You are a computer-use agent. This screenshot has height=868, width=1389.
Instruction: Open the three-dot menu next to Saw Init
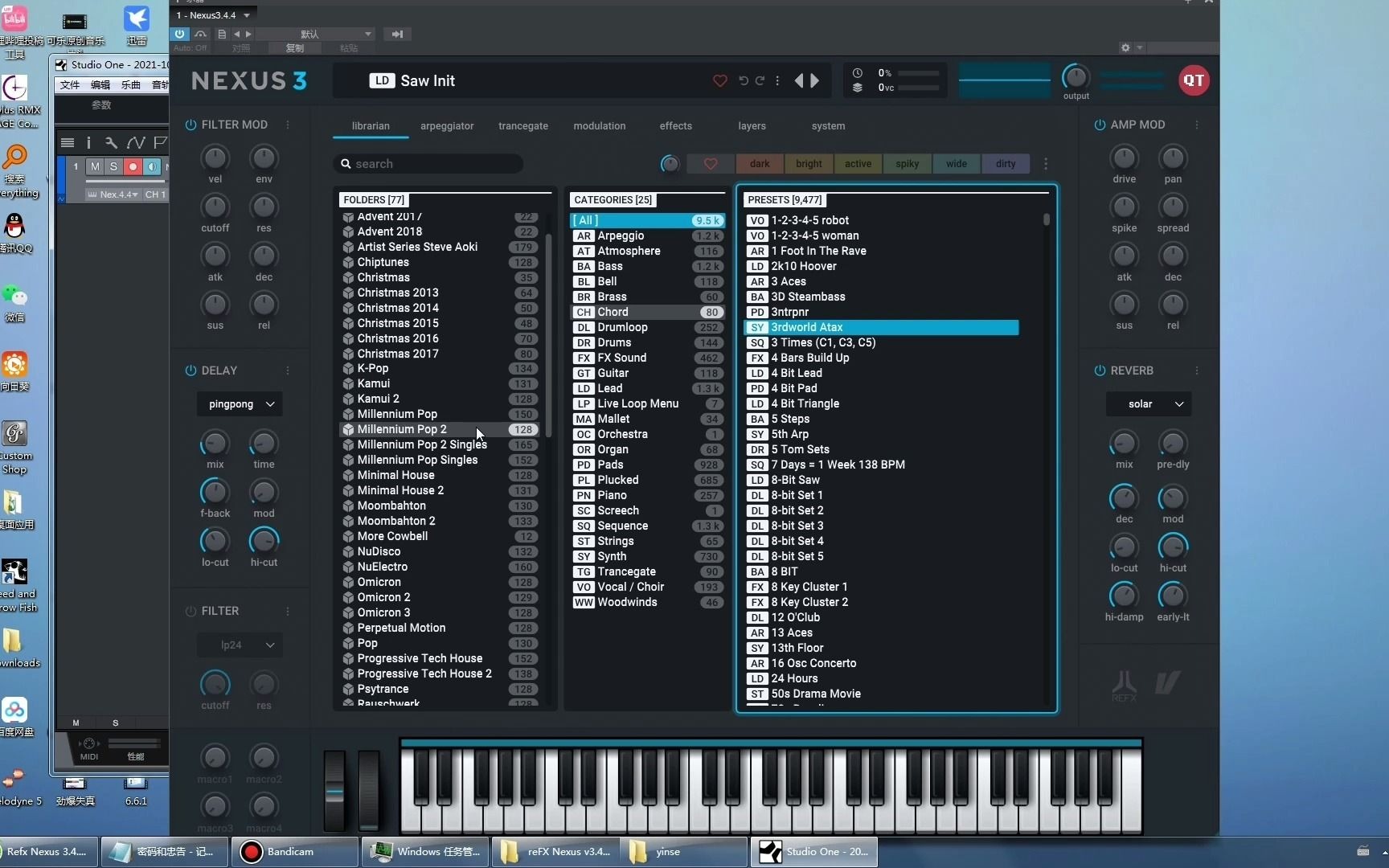(x=777, y=80)
